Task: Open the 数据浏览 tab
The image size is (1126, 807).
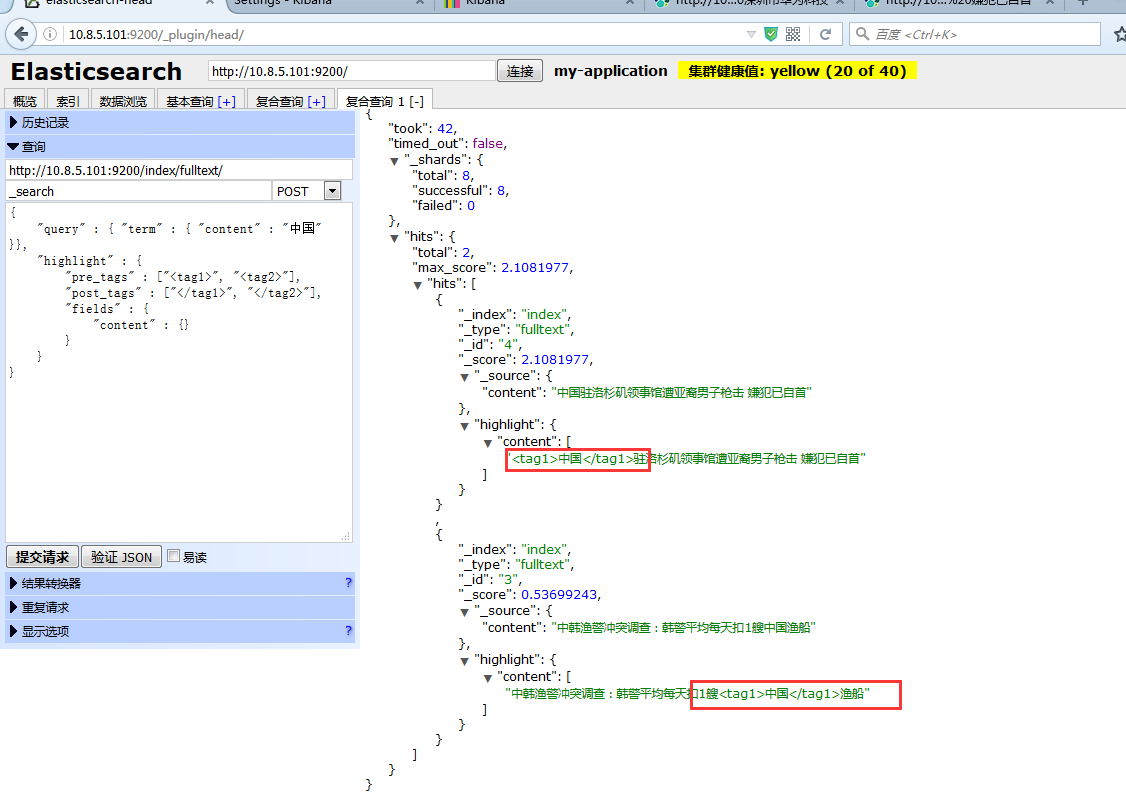Action: [x=123, y=101]
